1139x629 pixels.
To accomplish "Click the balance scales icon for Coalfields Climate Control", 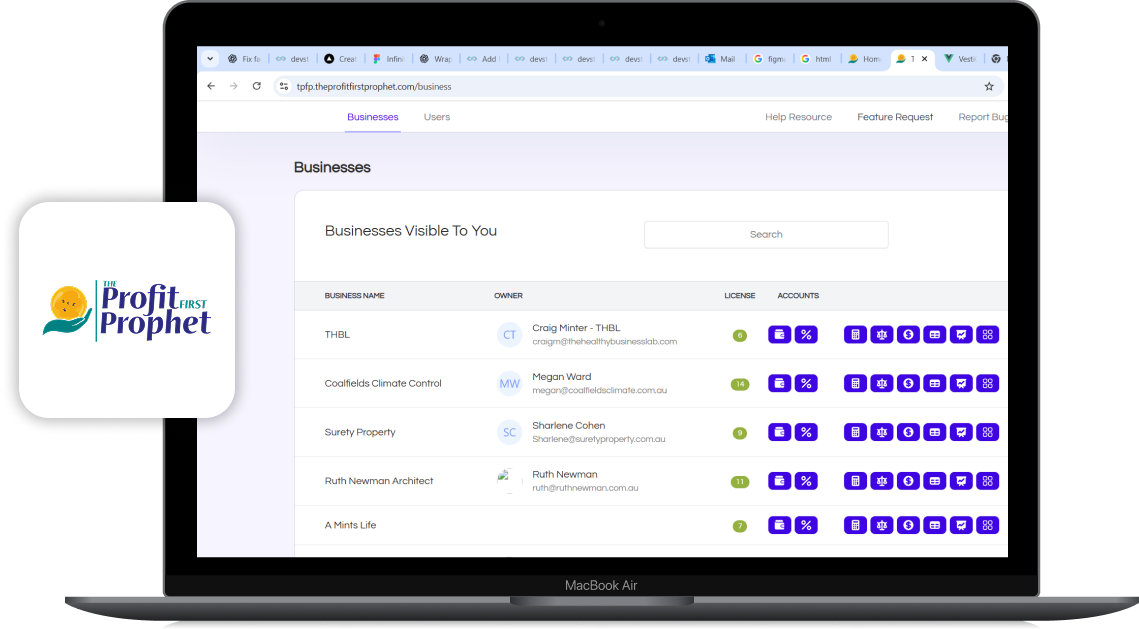I will click(882, 383).
